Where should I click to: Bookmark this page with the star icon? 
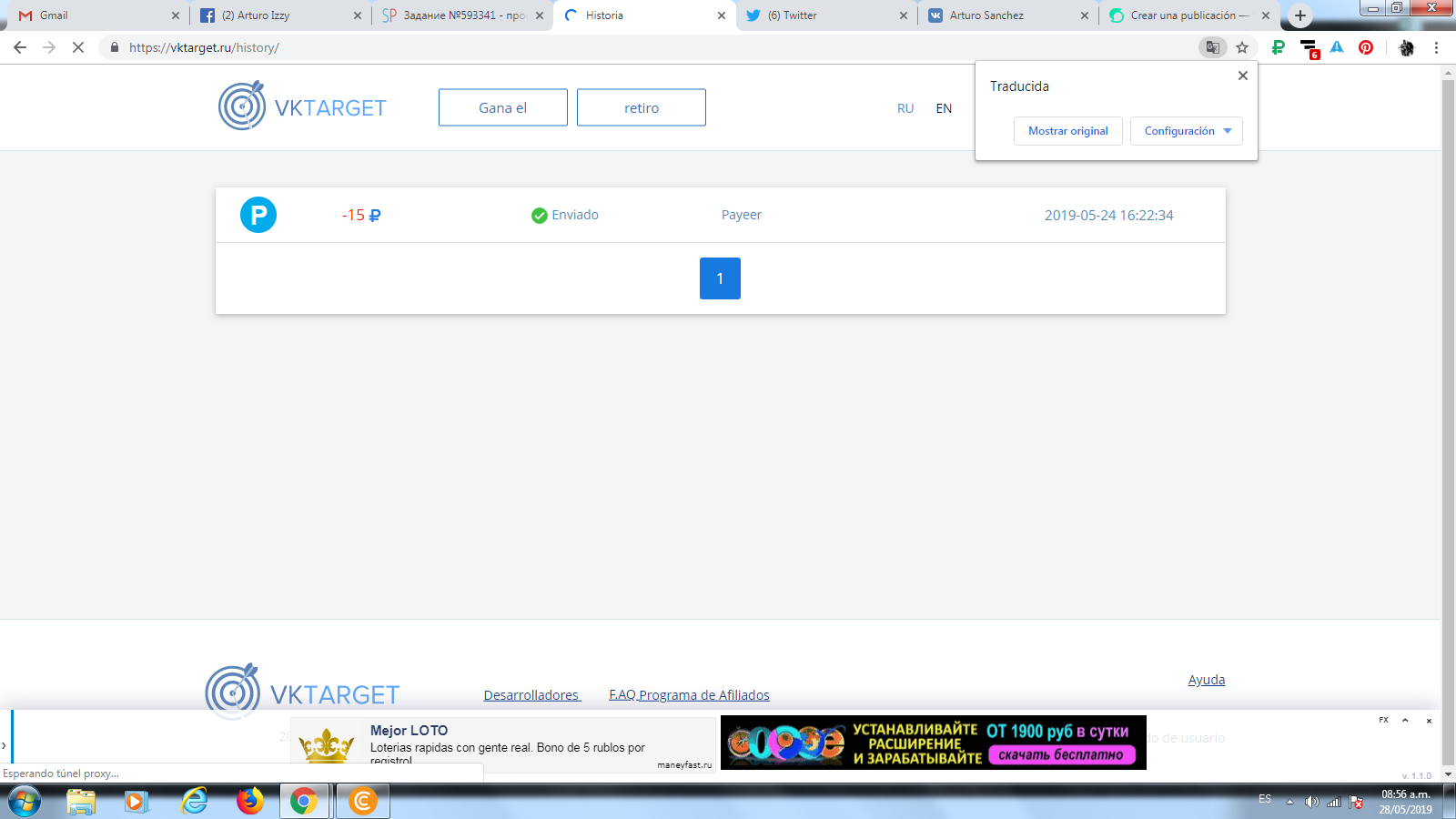pos(1242,47)
